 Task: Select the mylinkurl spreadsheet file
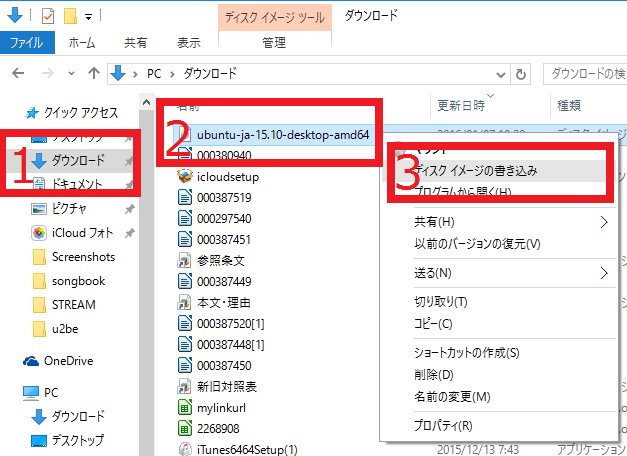coord(183,407)
